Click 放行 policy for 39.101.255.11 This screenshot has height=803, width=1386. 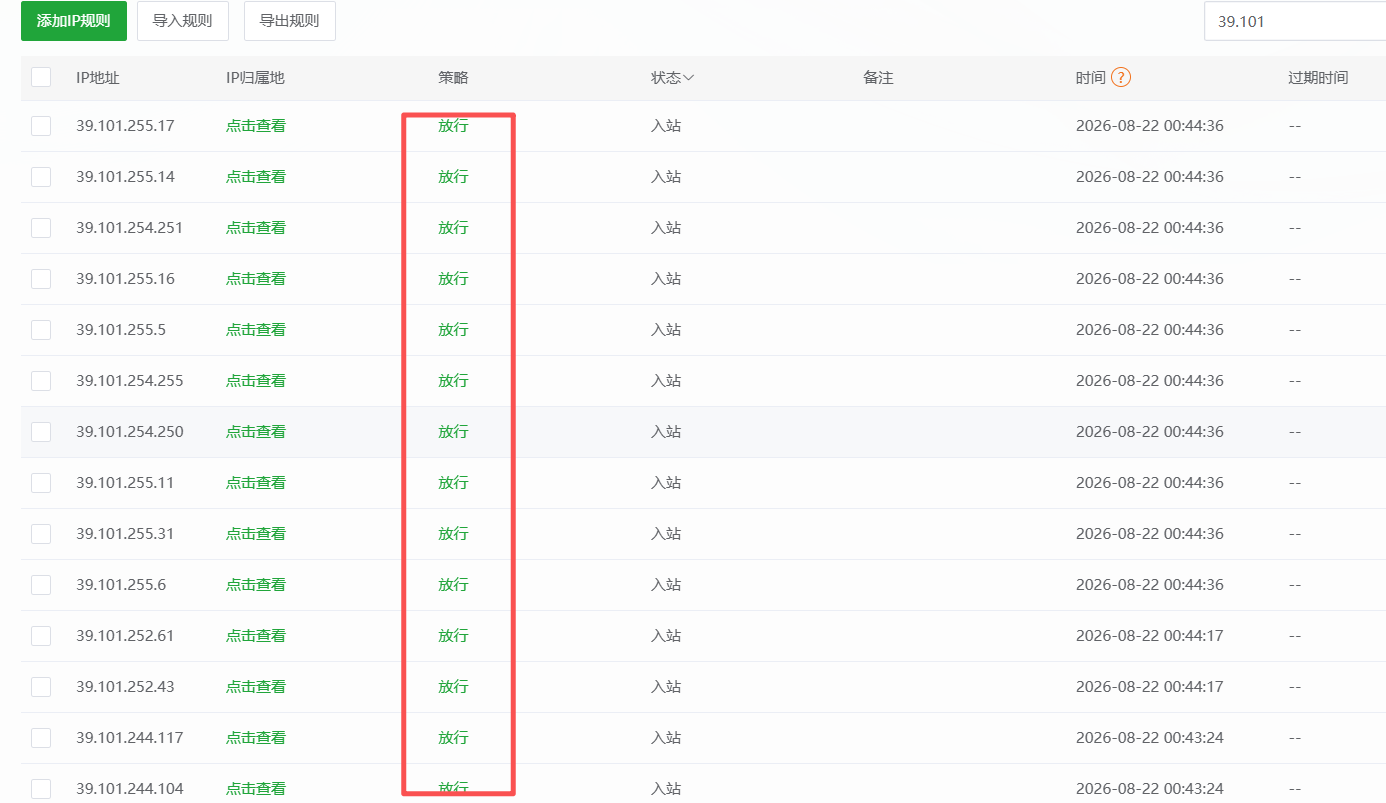tap(453, 483)
